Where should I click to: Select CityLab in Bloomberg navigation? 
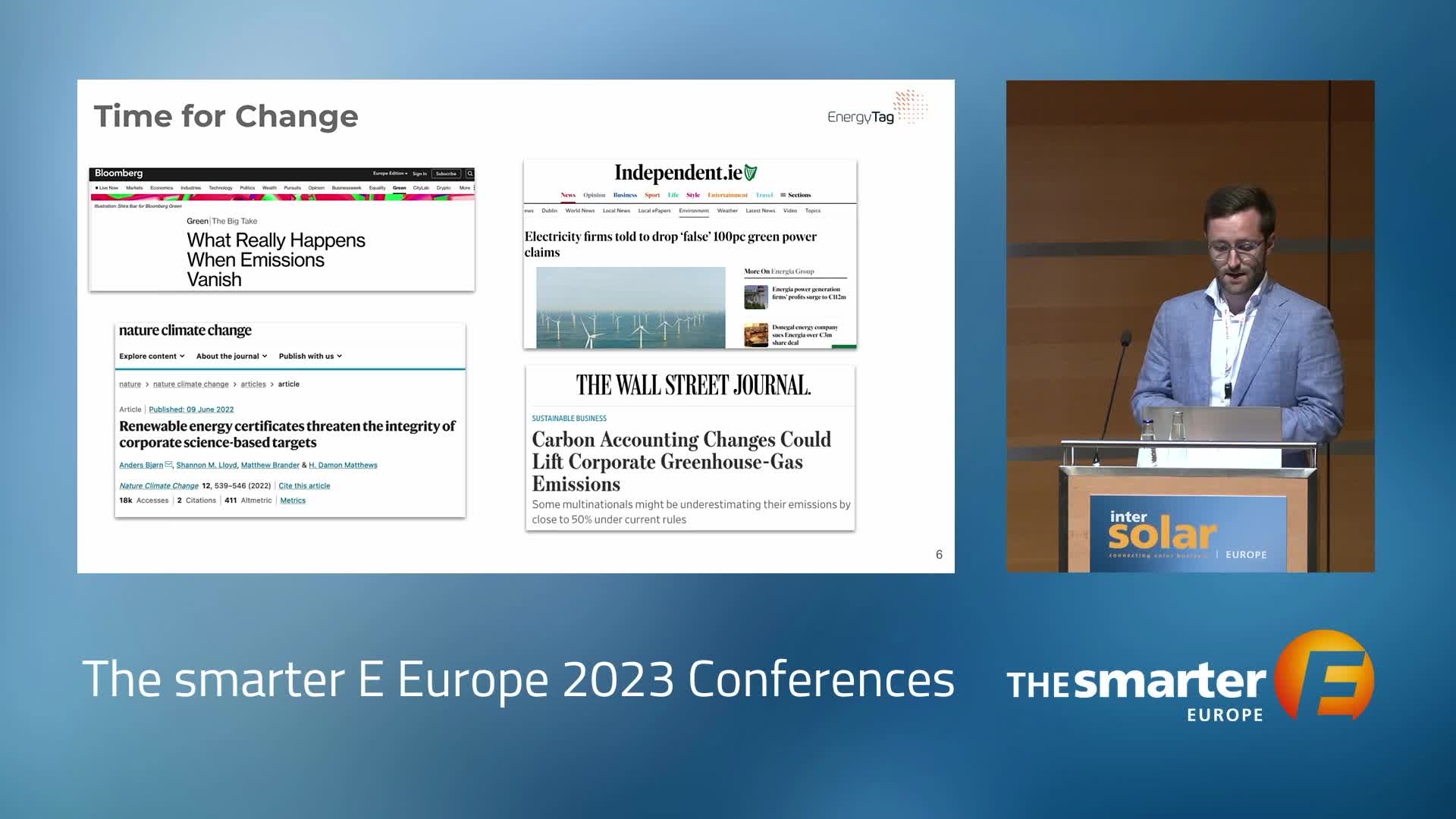coord(421,188)
